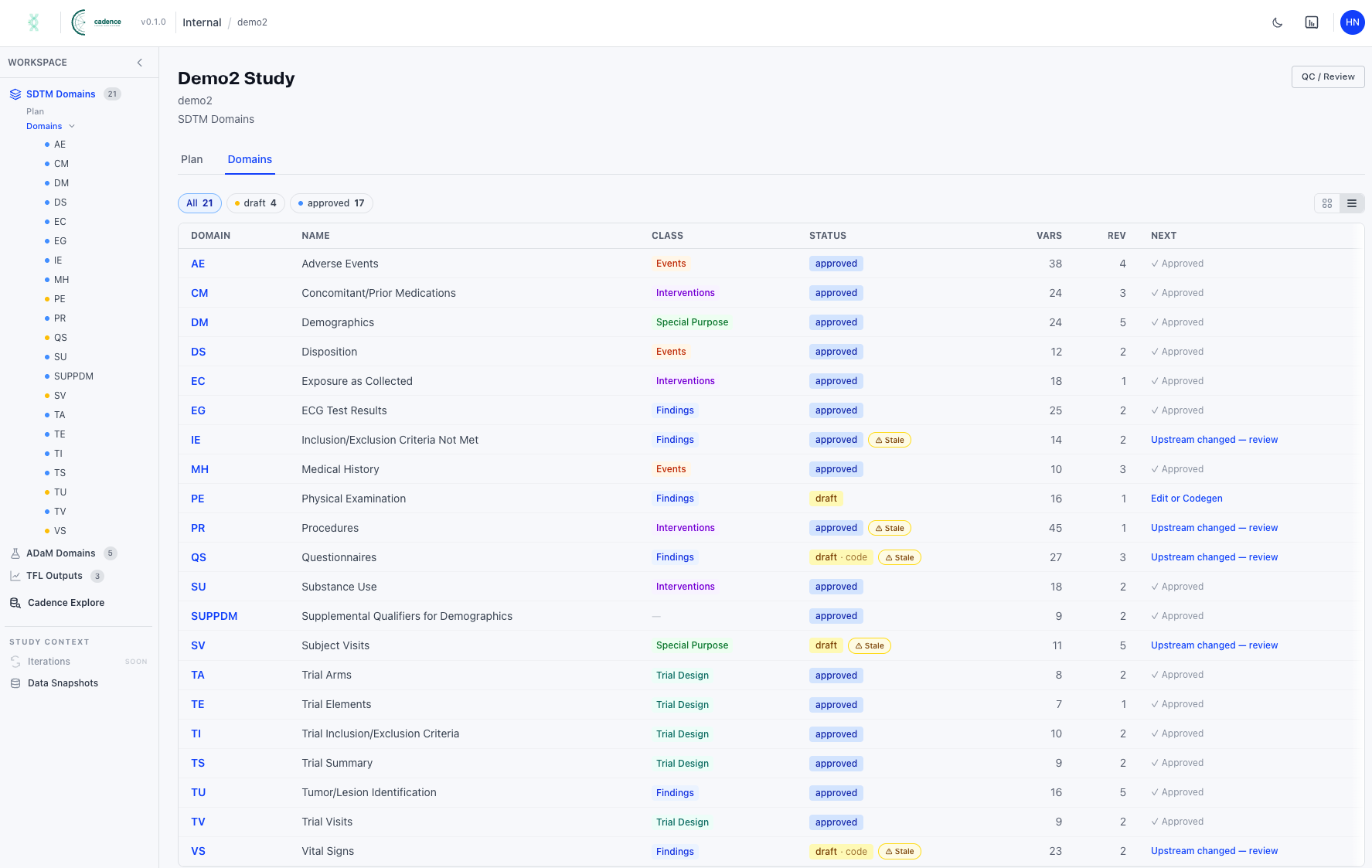Click the SDTM Domains layers icon
The height and width of the screenshot is (868, 1372).
pos(15,94)
